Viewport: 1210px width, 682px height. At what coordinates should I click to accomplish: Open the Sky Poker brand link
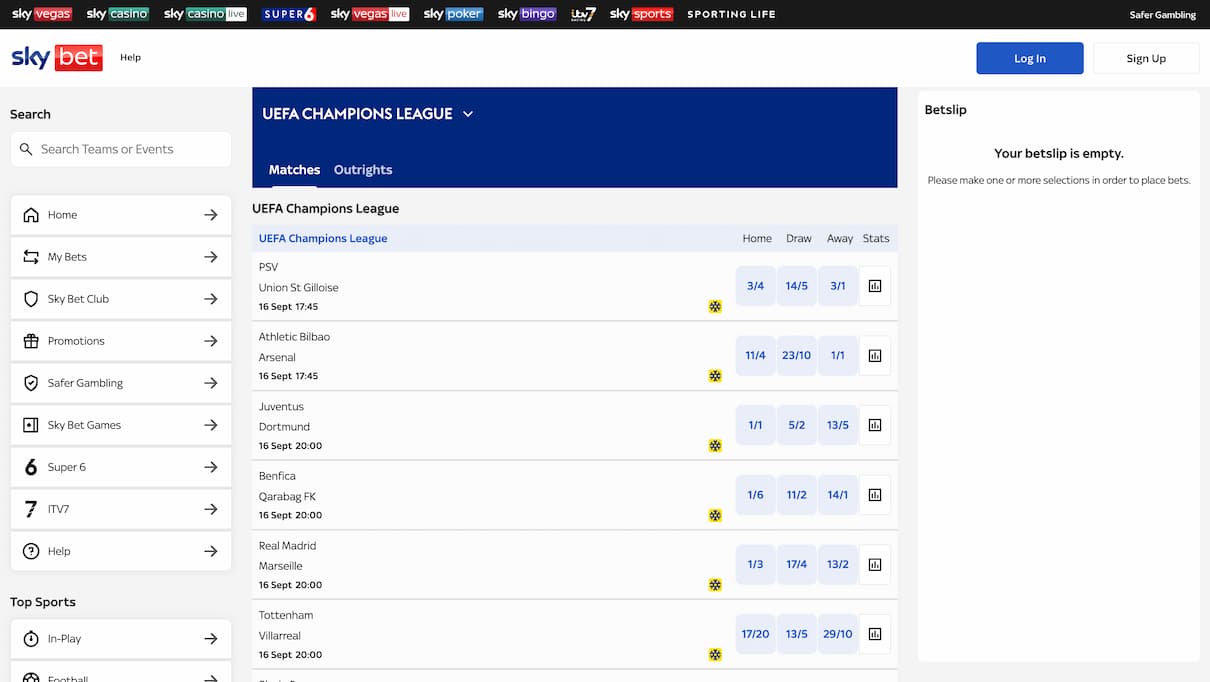[x=453, y=14]
